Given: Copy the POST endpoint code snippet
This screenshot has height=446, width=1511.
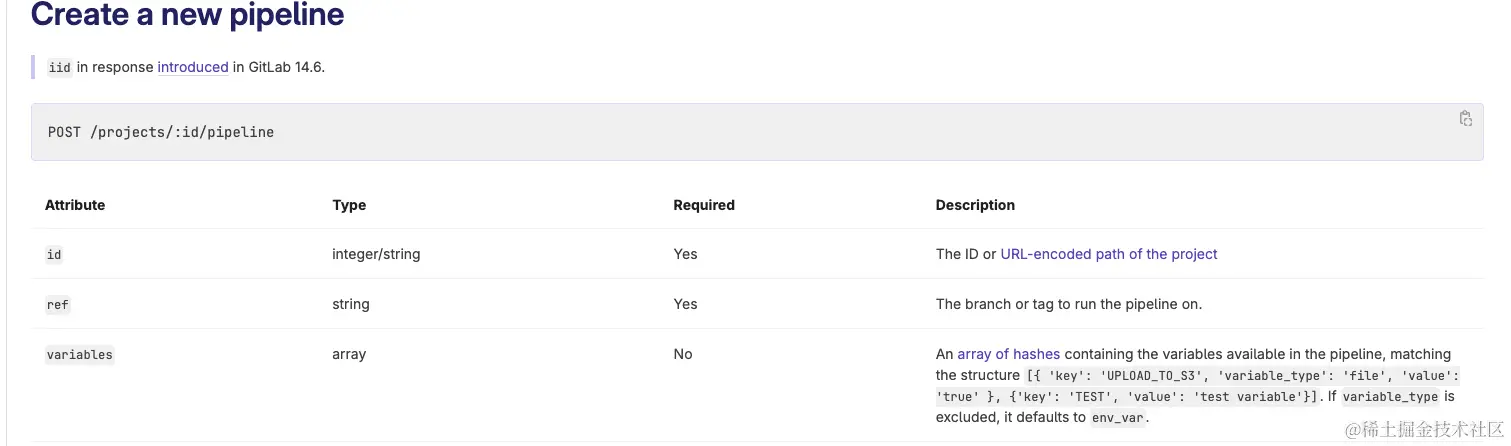Looking at the screenshot, I should [1465, 119].
